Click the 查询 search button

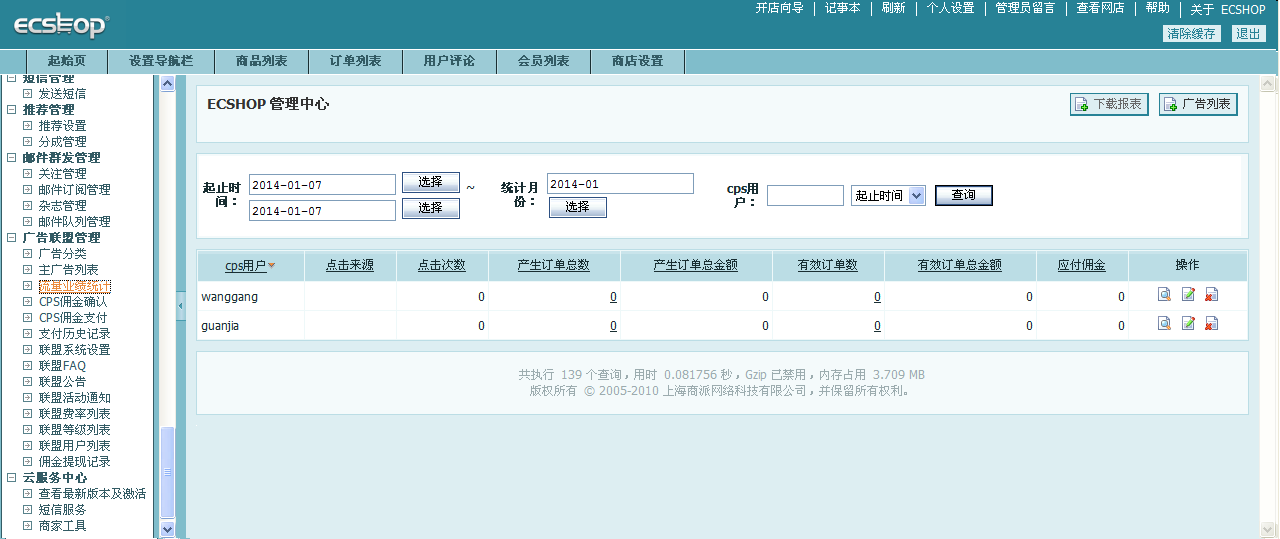(x=963, y=196)
